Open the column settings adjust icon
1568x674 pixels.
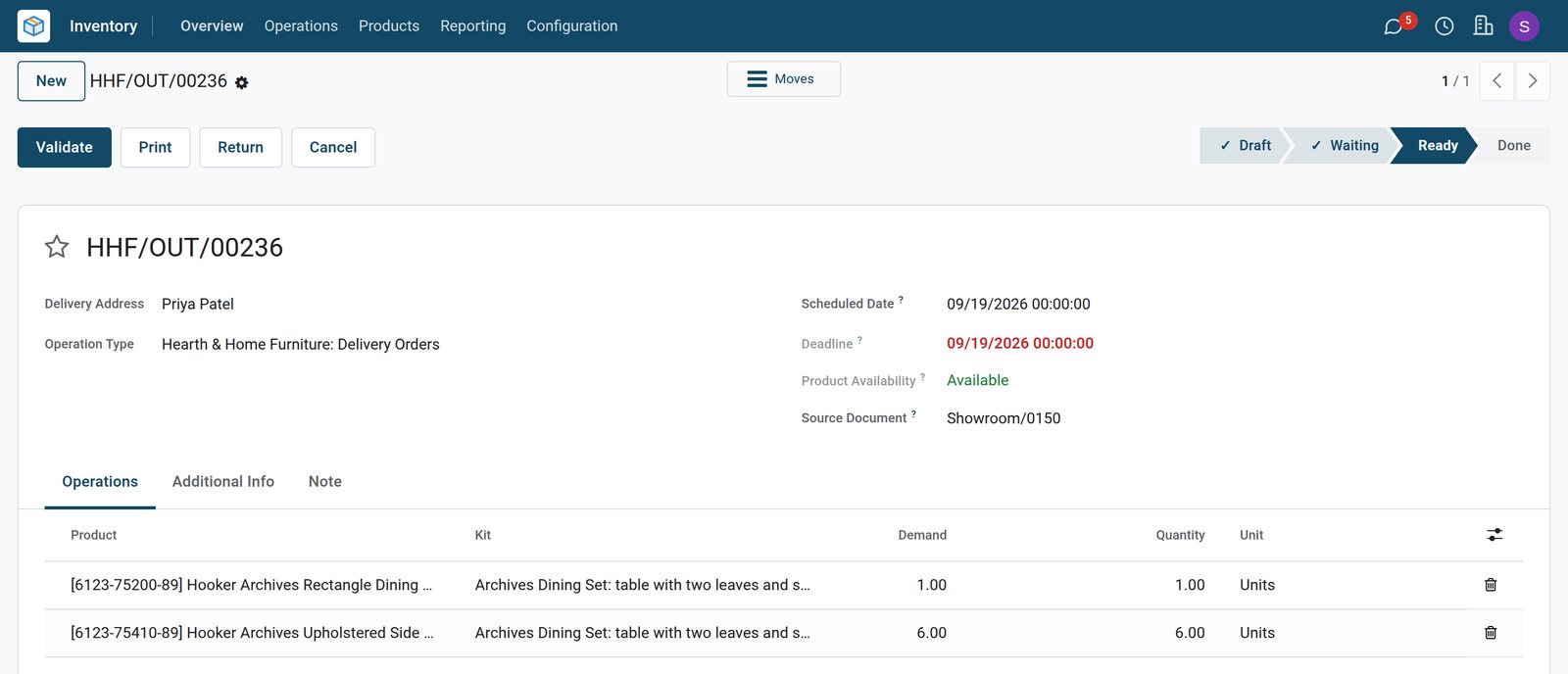pos(1494,535)
